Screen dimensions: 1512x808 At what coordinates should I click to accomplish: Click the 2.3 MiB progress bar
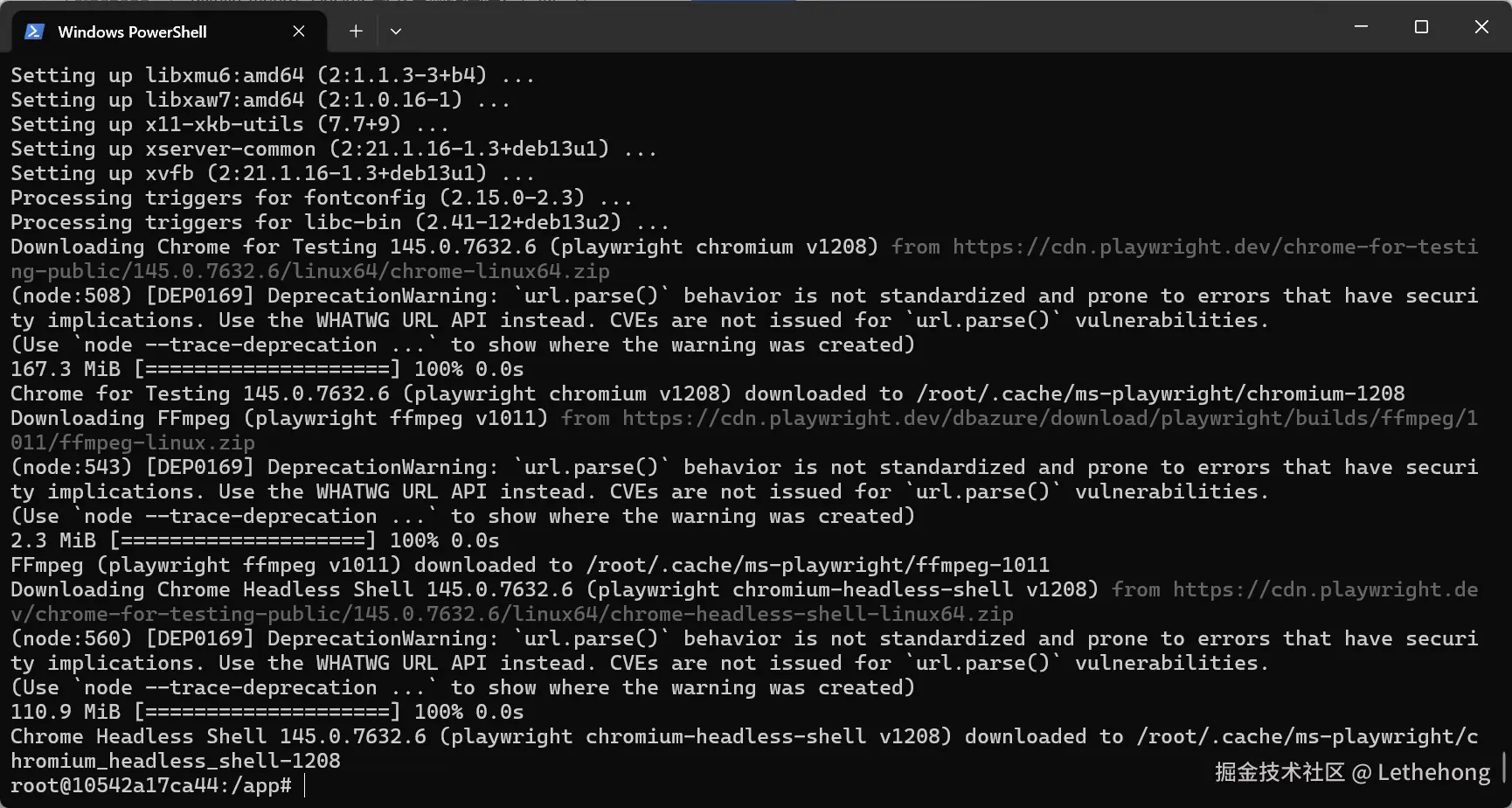[243, 540]
